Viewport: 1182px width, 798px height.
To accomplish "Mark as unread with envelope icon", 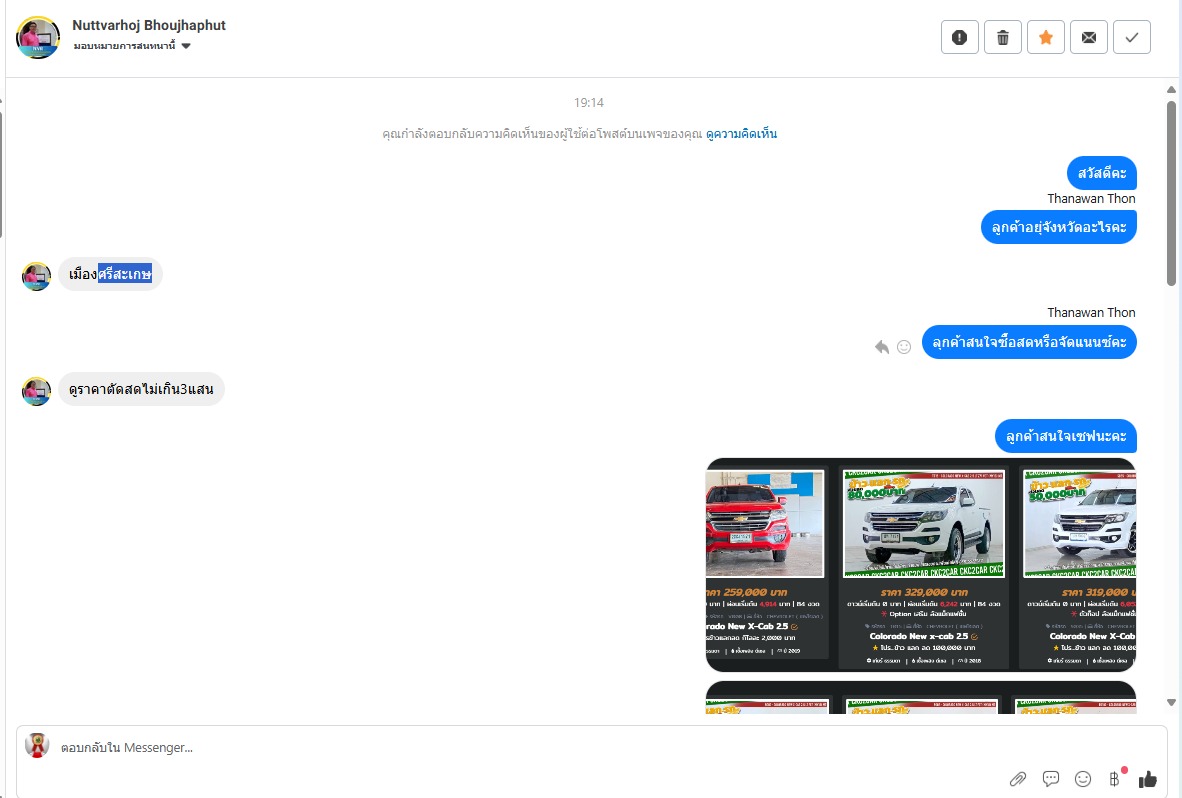I will [1089, 37].
